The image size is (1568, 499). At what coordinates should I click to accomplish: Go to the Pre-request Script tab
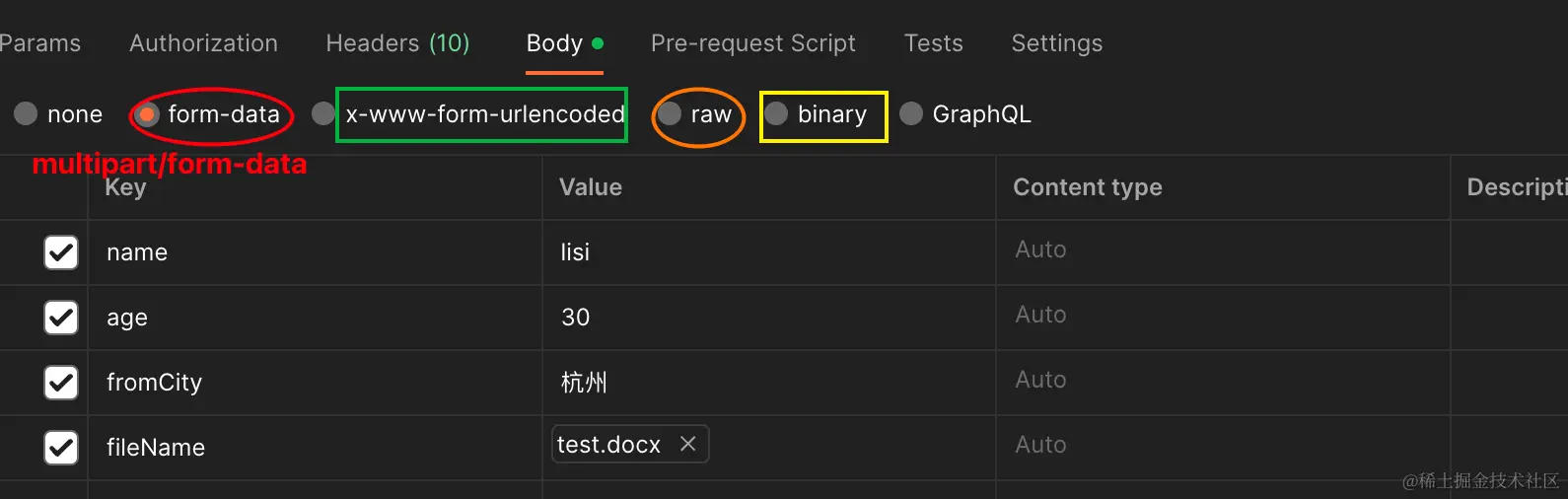tap(752, 43)
